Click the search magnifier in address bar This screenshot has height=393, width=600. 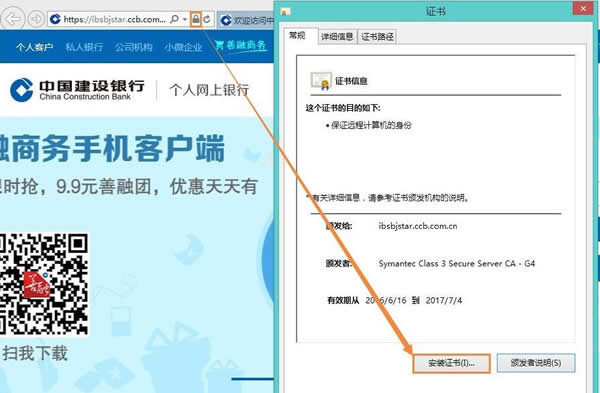click(x=174, y=19)
